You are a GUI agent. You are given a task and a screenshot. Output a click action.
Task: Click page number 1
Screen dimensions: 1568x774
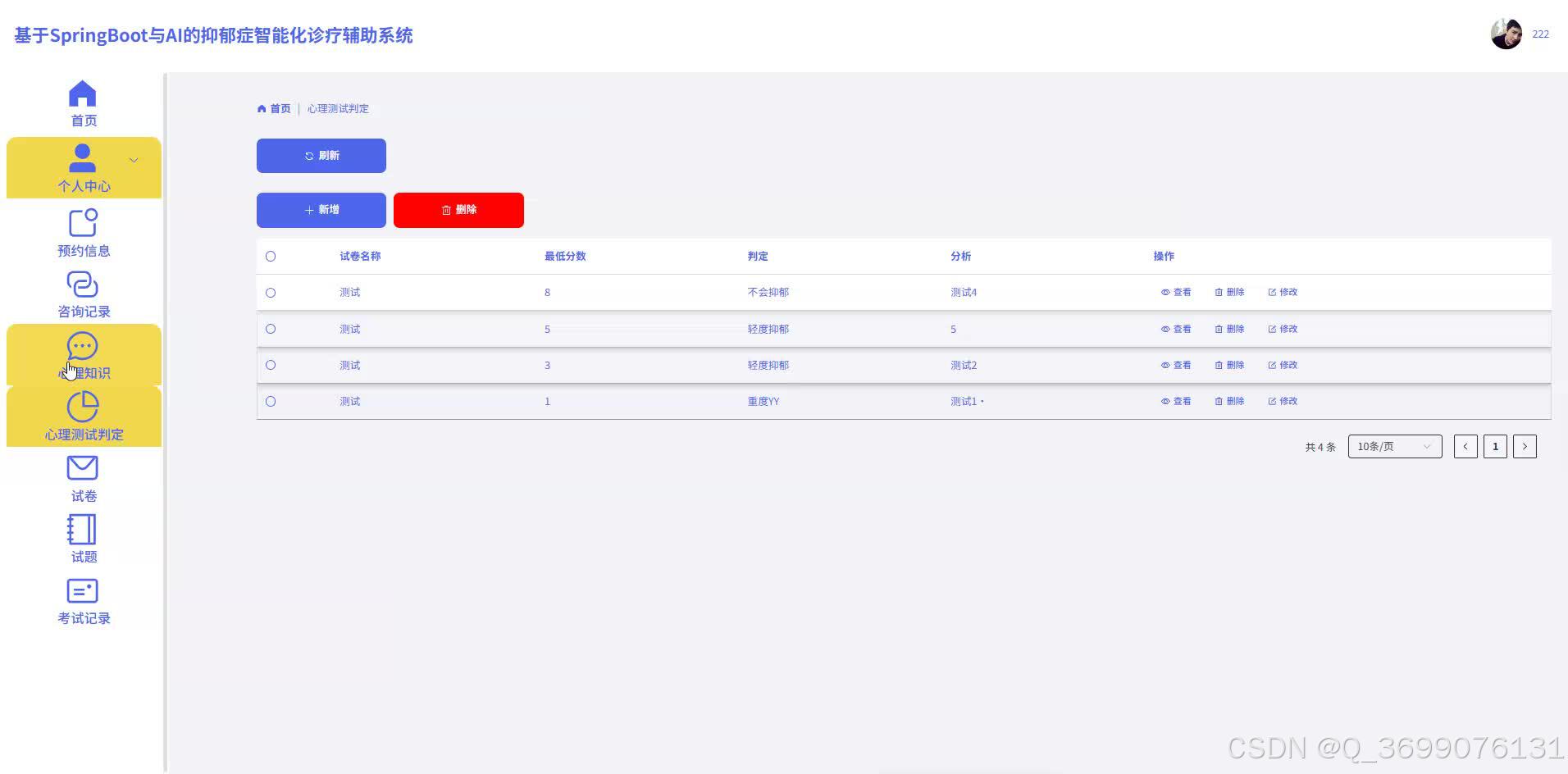1495,446
